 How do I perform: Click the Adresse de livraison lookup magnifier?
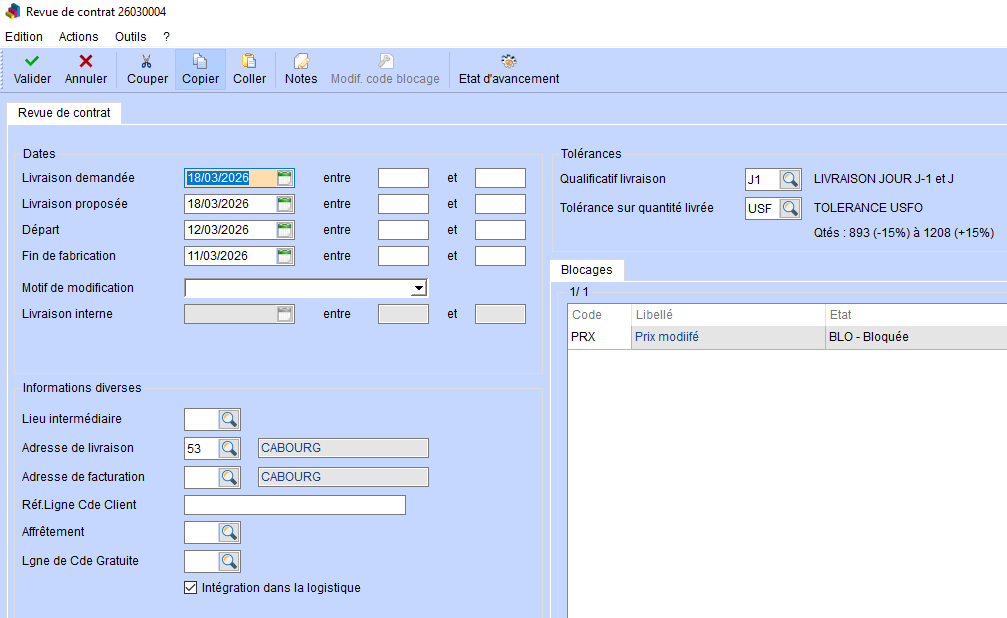[x=229, y=448]
